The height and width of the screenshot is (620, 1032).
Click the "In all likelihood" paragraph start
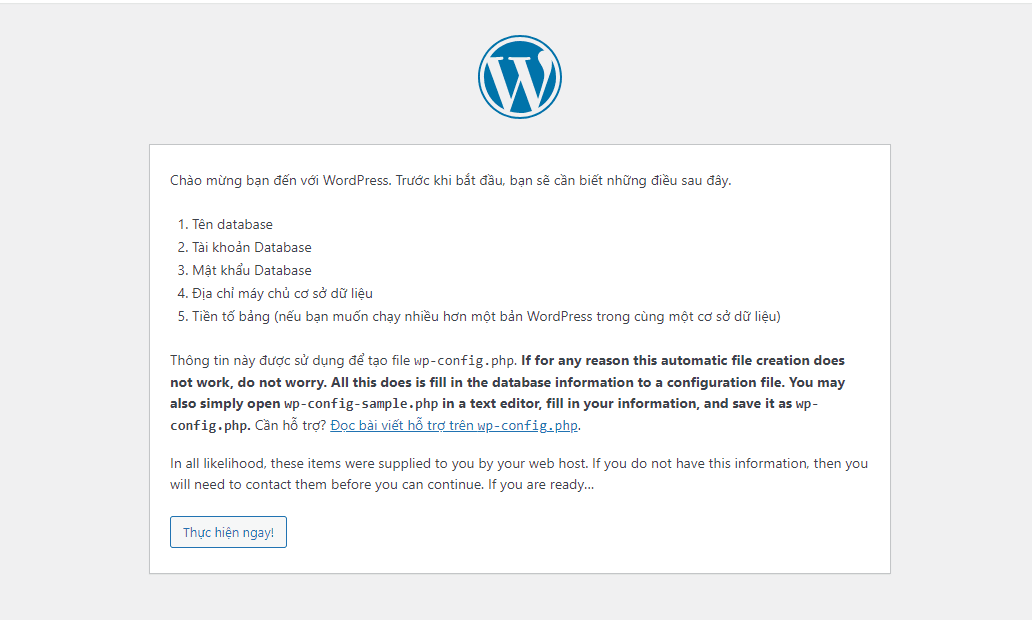tap(217, 463)
